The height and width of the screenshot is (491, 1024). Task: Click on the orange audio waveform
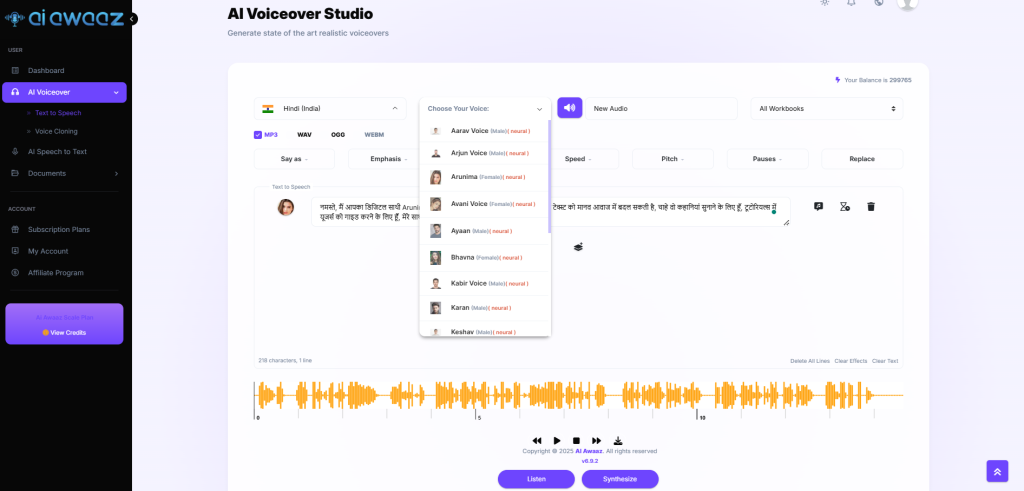click(x=580, y=397)
